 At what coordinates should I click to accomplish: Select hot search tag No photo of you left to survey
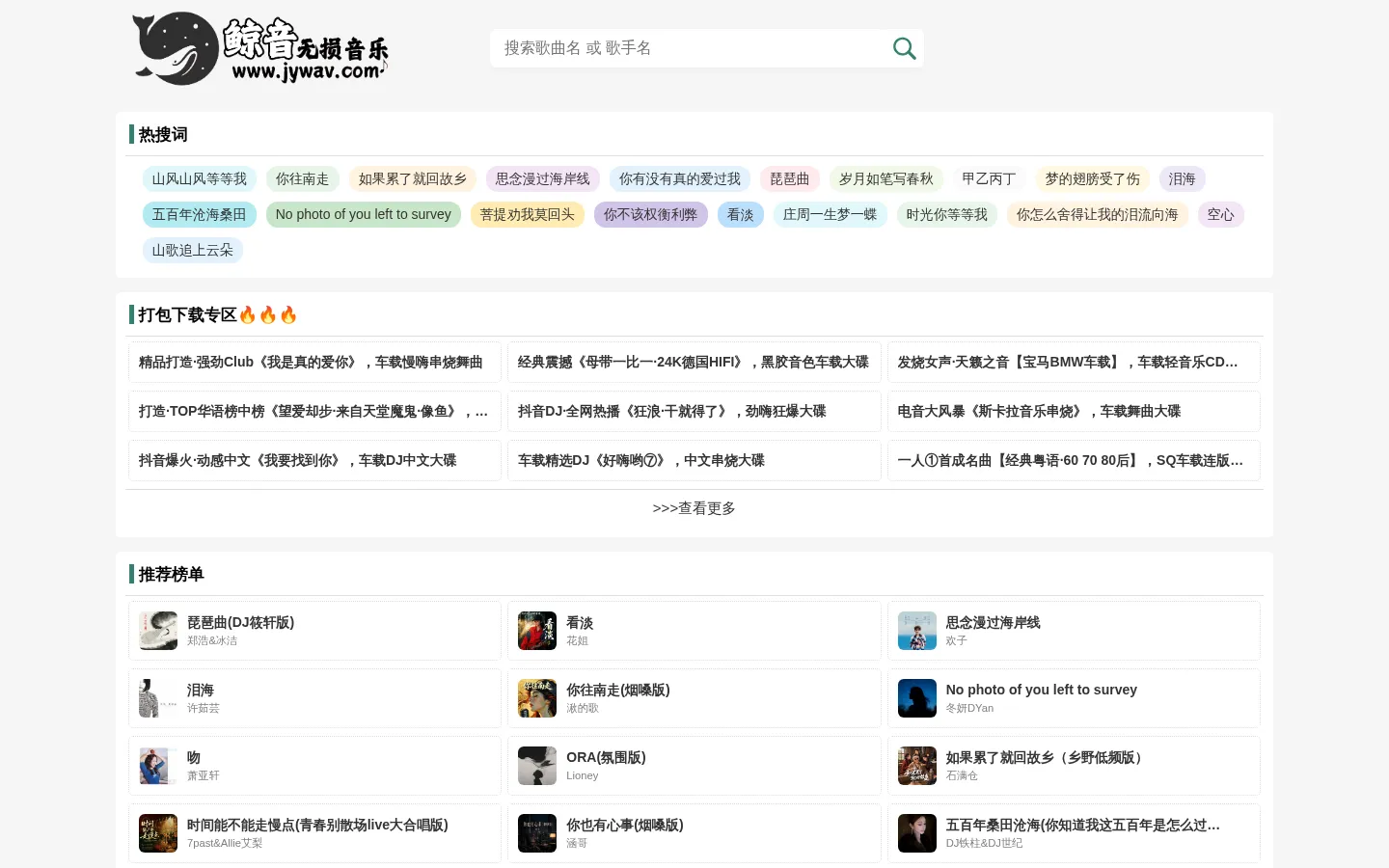coord(364,214)
